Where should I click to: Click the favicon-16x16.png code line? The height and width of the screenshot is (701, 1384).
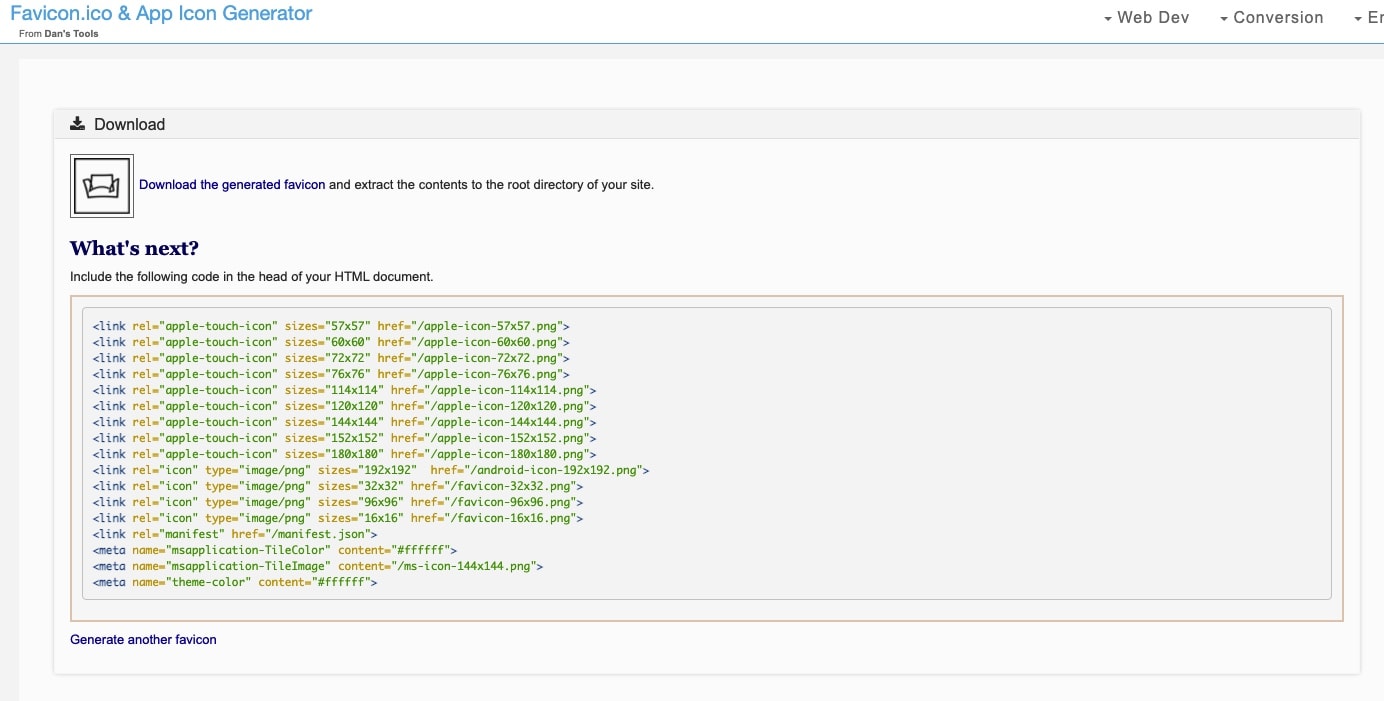337,518
